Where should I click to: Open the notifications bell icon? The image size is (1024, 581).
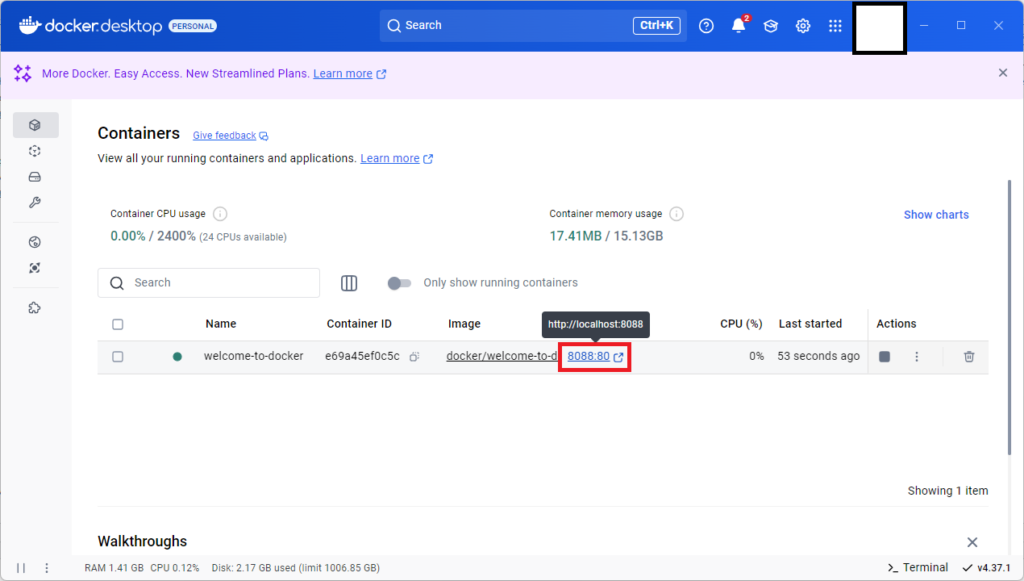click(x=739, y=25)
